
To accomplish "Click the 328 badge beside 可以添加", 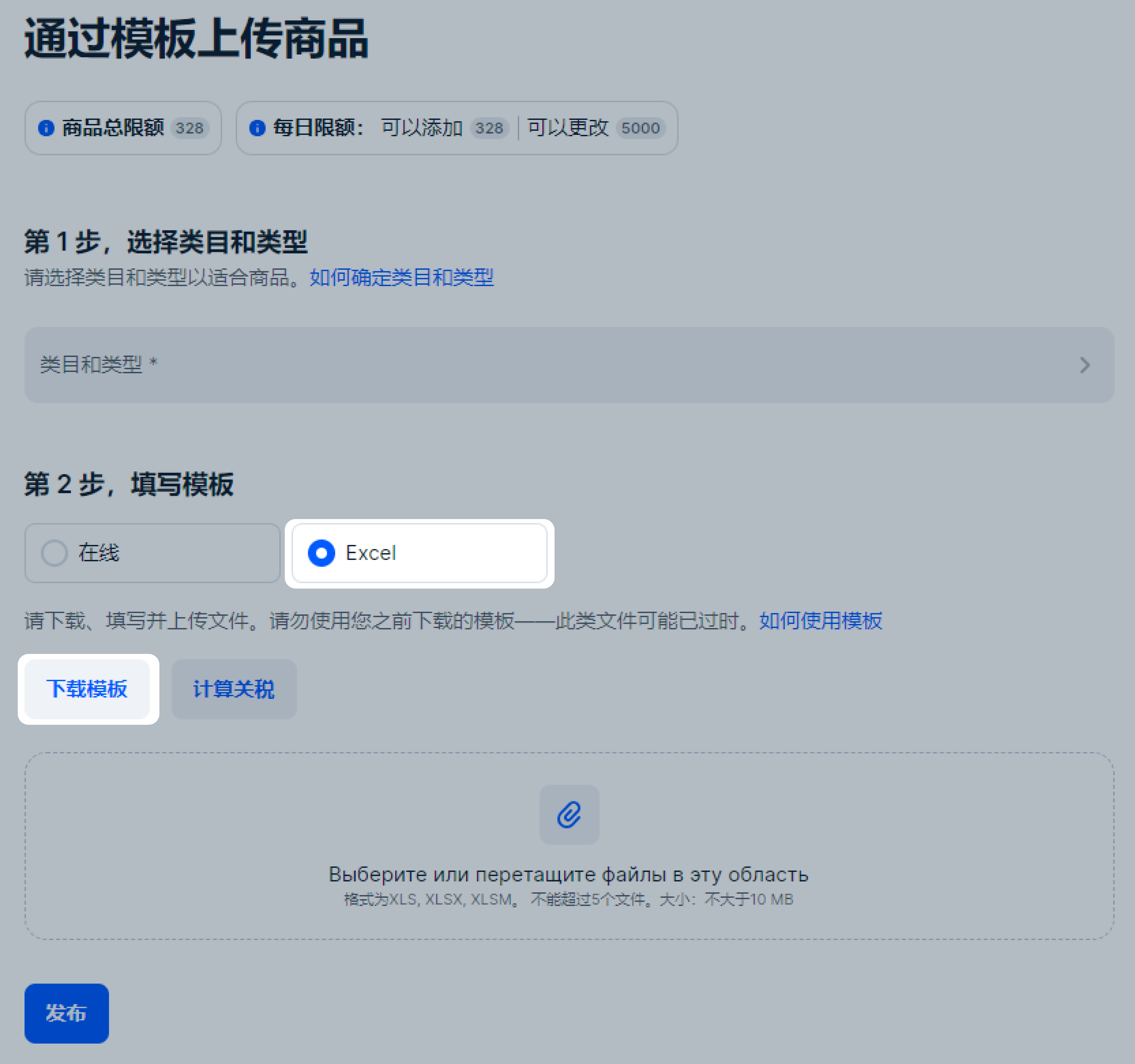I will (x=489, y=128).
